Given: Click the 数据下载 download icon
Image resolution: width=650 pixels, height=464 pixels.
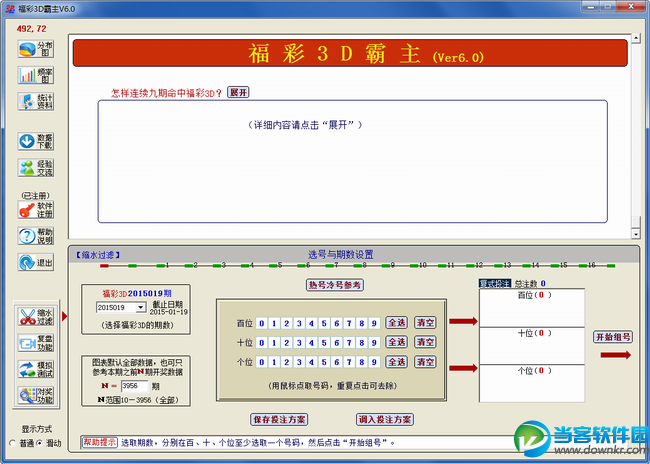Looking at the screenshot, I should point(36,141).
